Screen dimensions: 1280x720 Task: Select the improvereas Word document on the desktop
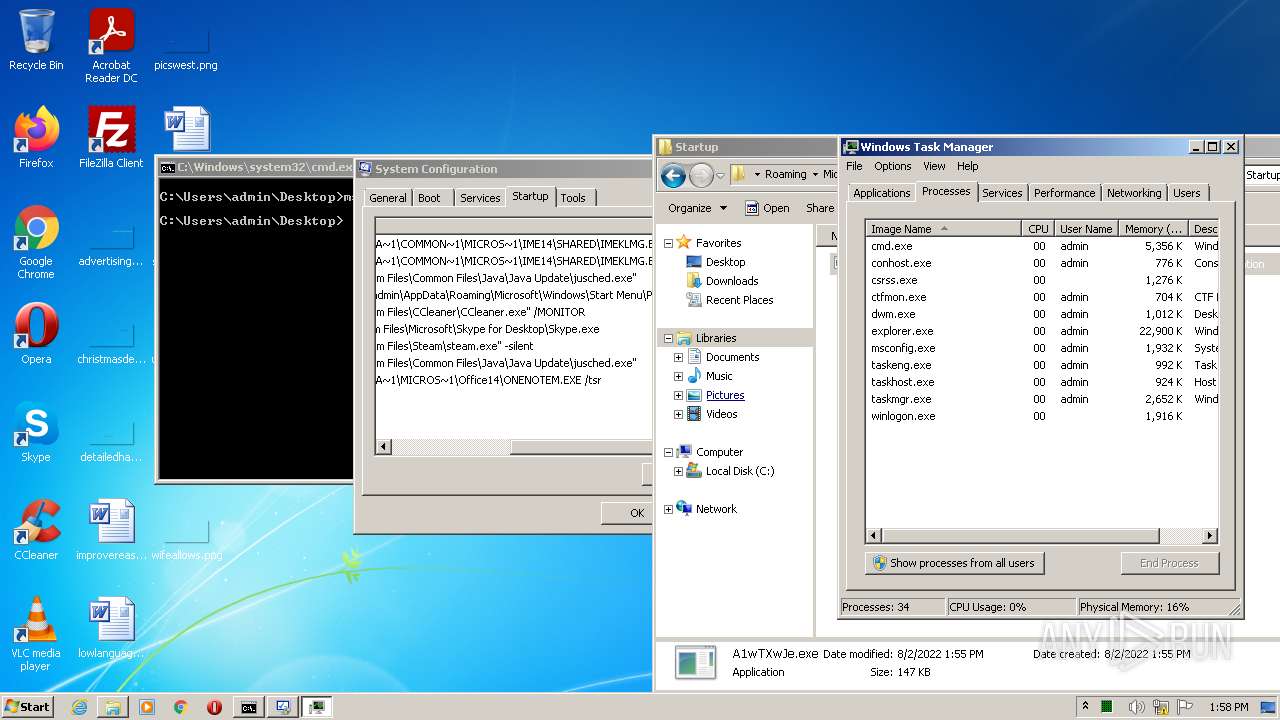(111, 530)
